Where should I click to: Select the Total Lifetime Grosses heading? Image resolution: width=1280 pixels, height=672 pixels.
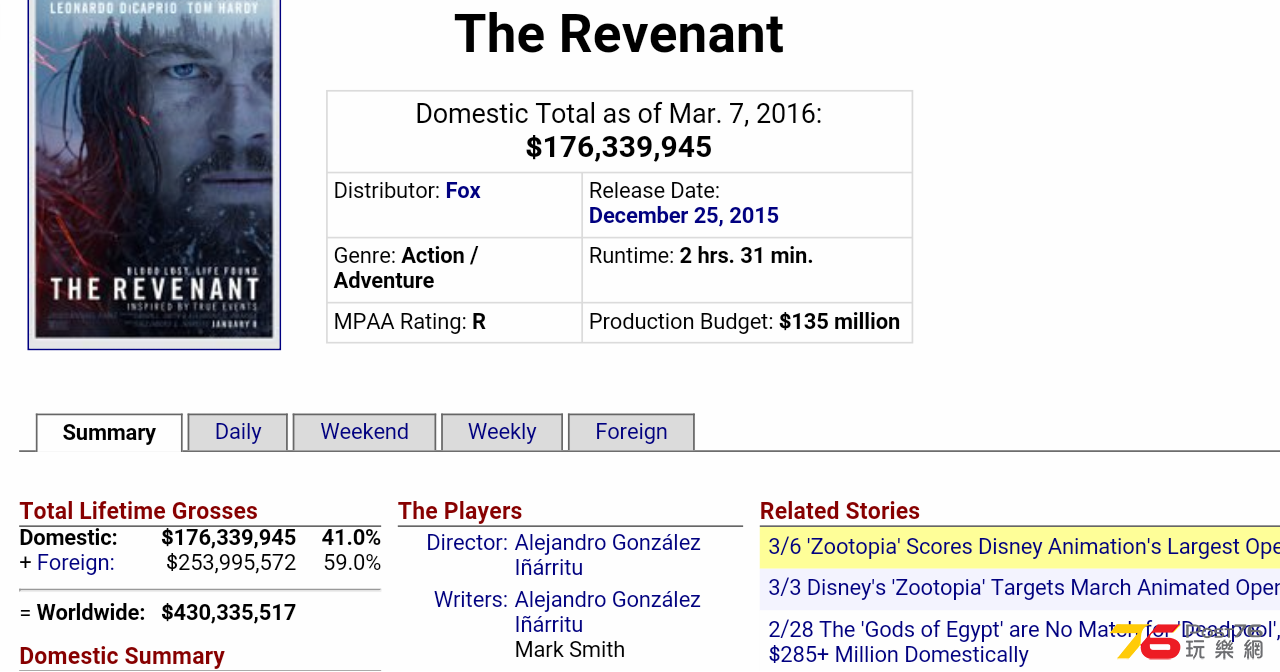click(139, 511)
